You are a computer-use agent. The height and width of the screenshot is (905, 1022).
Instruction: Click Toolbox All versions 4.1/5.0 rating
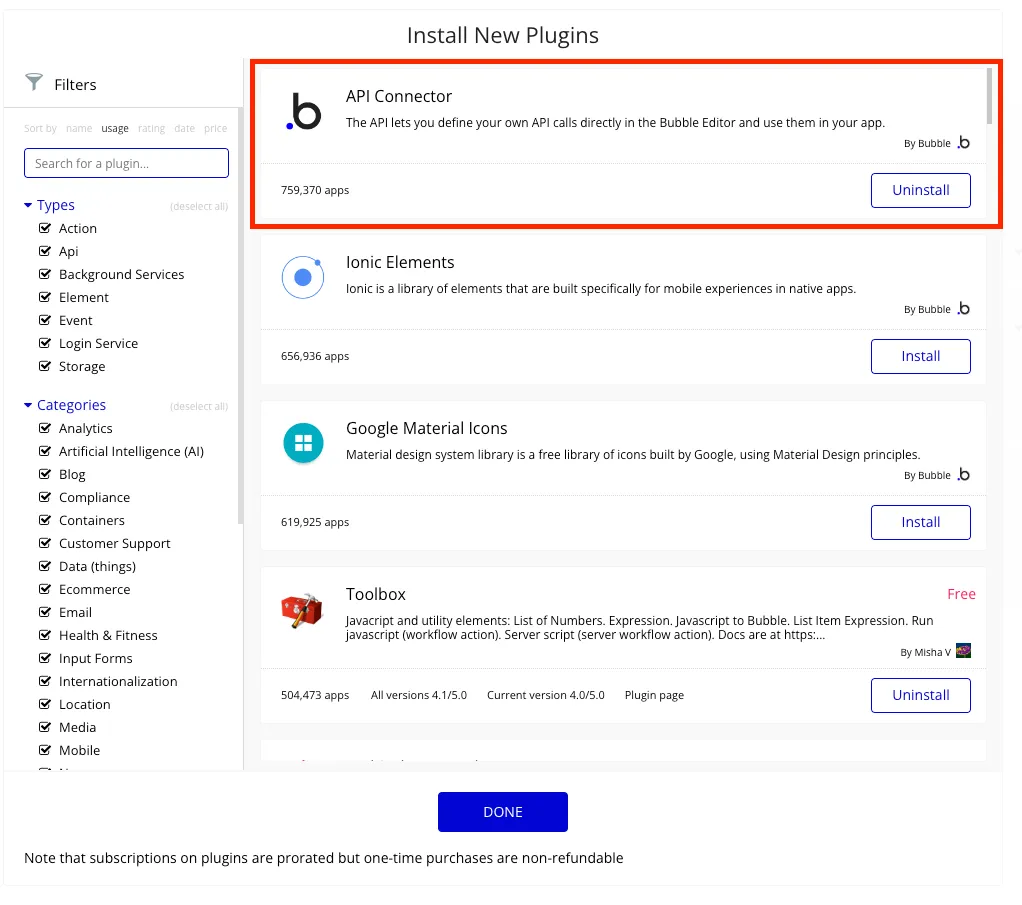pos(419,695)
